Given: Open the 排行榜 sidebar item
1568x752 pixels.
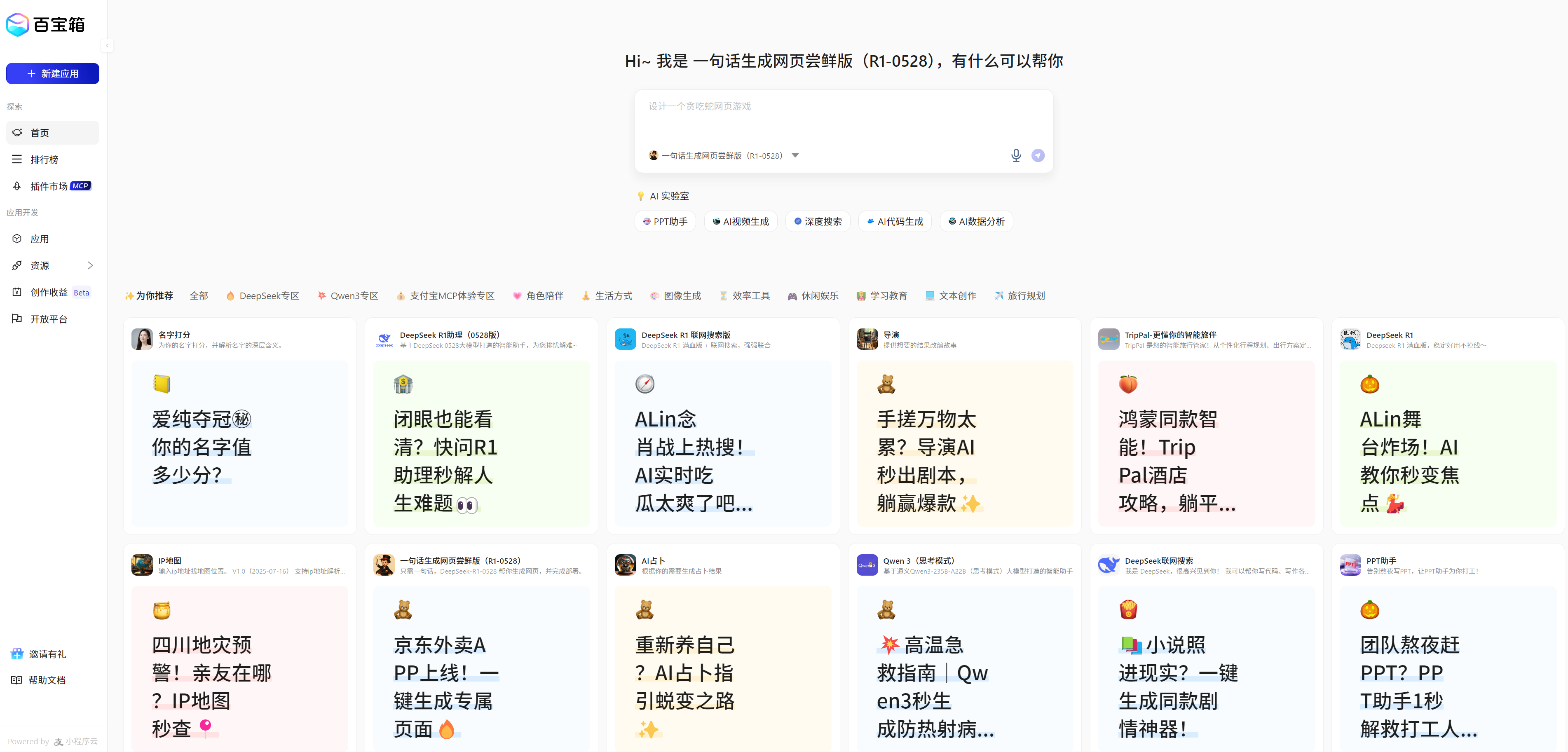Looking at the screenshot, I should [52, 159].
